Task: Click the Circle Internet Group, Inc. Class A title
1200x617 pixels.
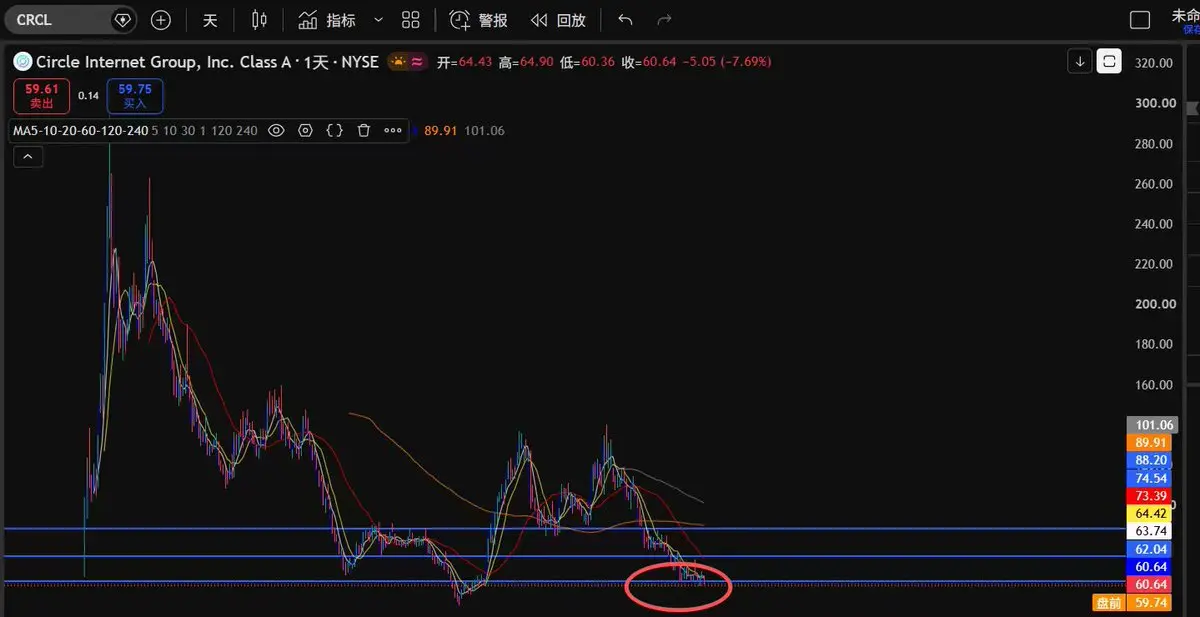Action: 163,62
